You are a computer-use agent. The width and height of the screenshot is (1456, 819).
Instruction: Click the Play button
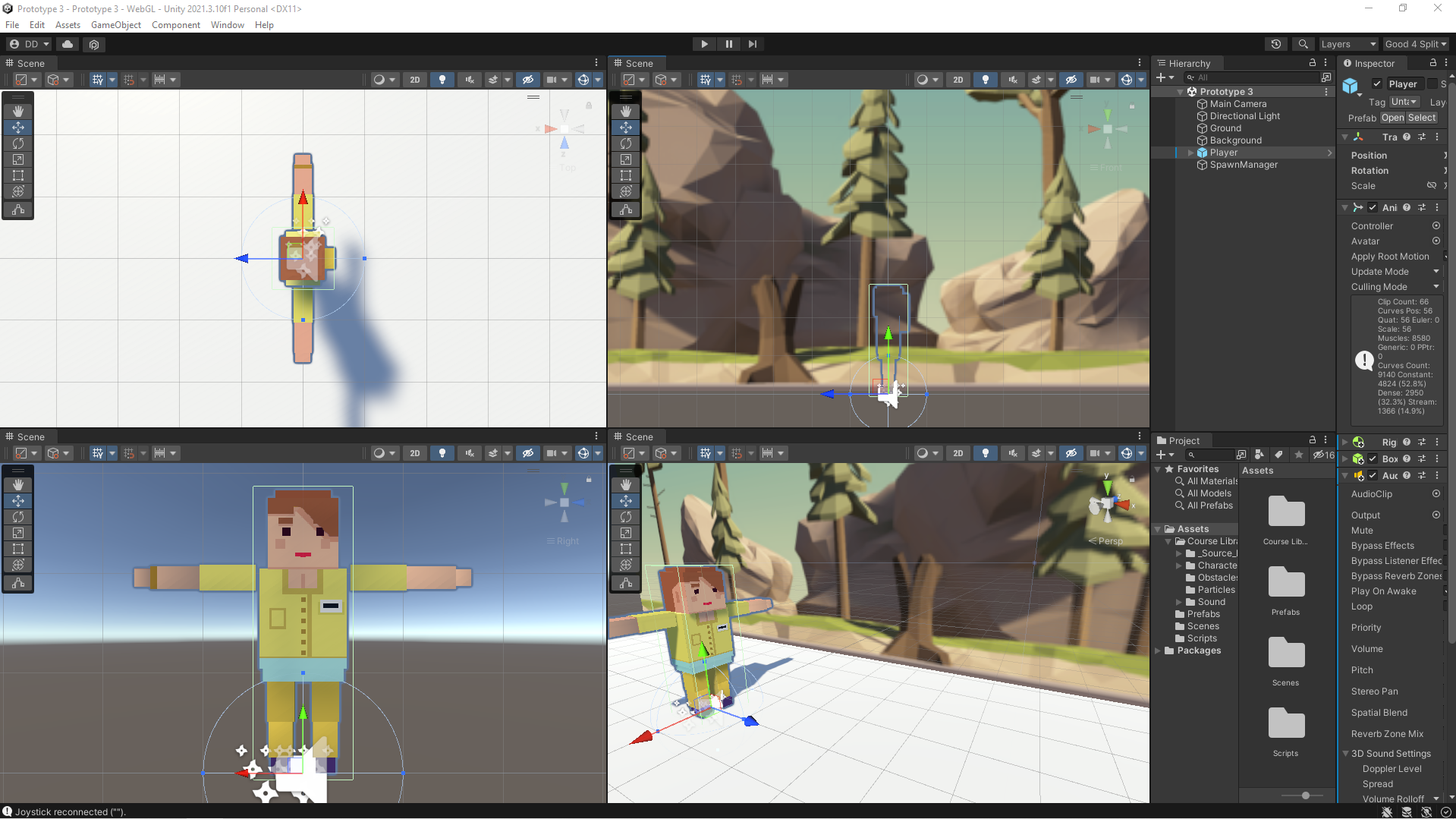pyautogui.click(x=704, y=44)
